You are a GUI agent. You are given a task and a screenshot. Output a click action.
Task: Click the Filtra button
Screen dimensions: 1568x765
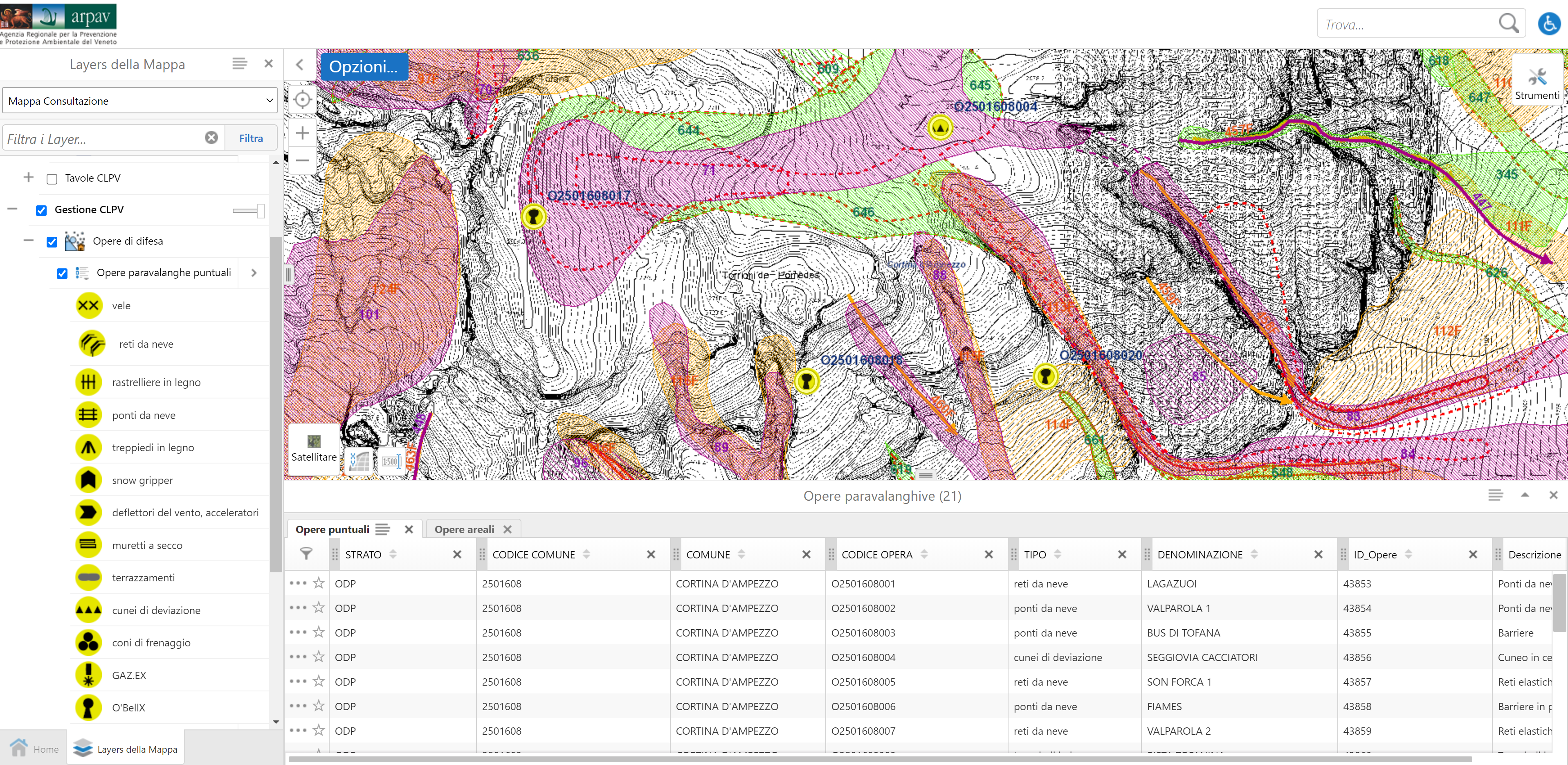click(x=251, y=137)
